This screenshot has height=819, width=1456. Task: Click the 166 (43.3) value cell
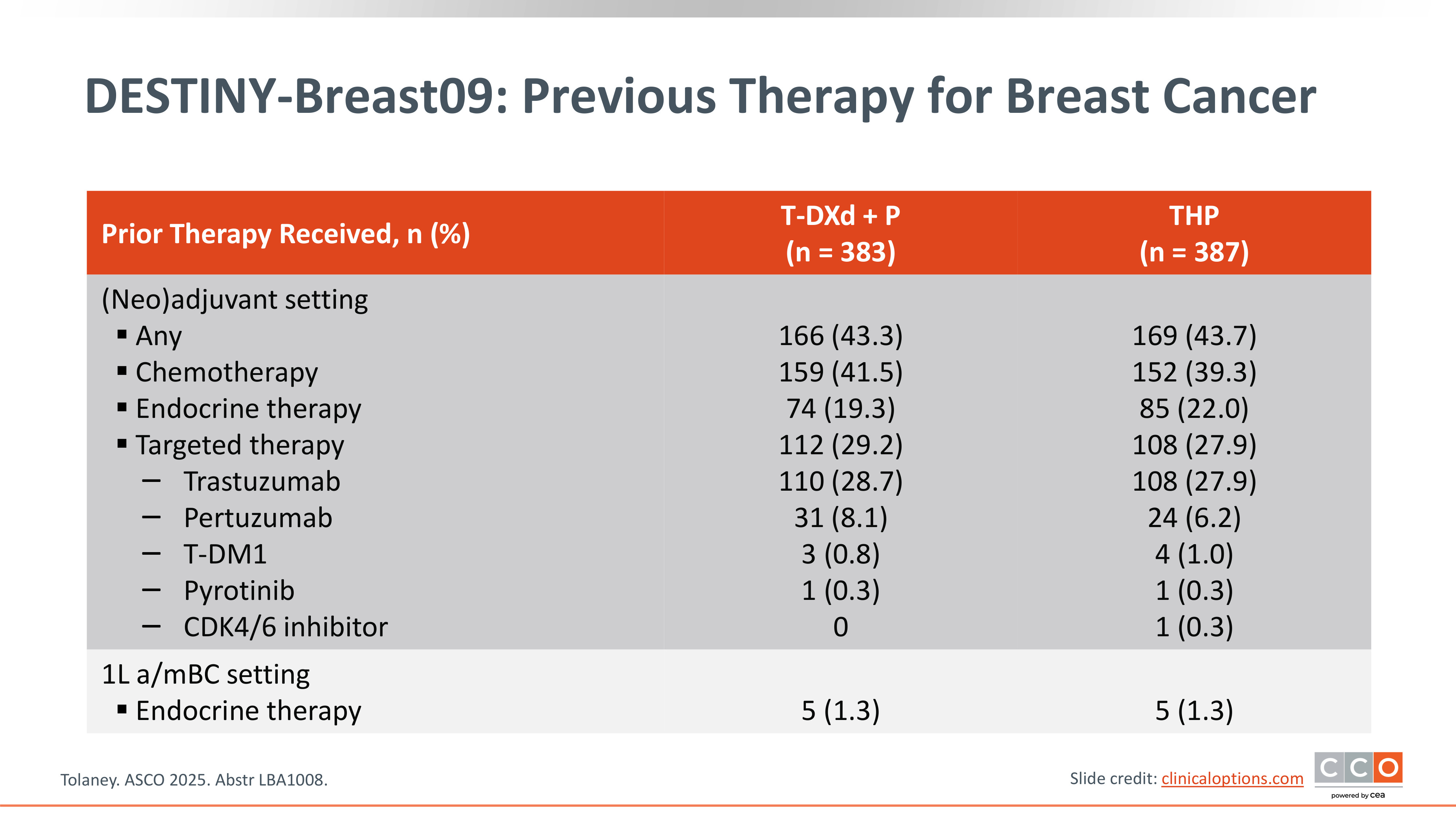click(x=840, y=336)
